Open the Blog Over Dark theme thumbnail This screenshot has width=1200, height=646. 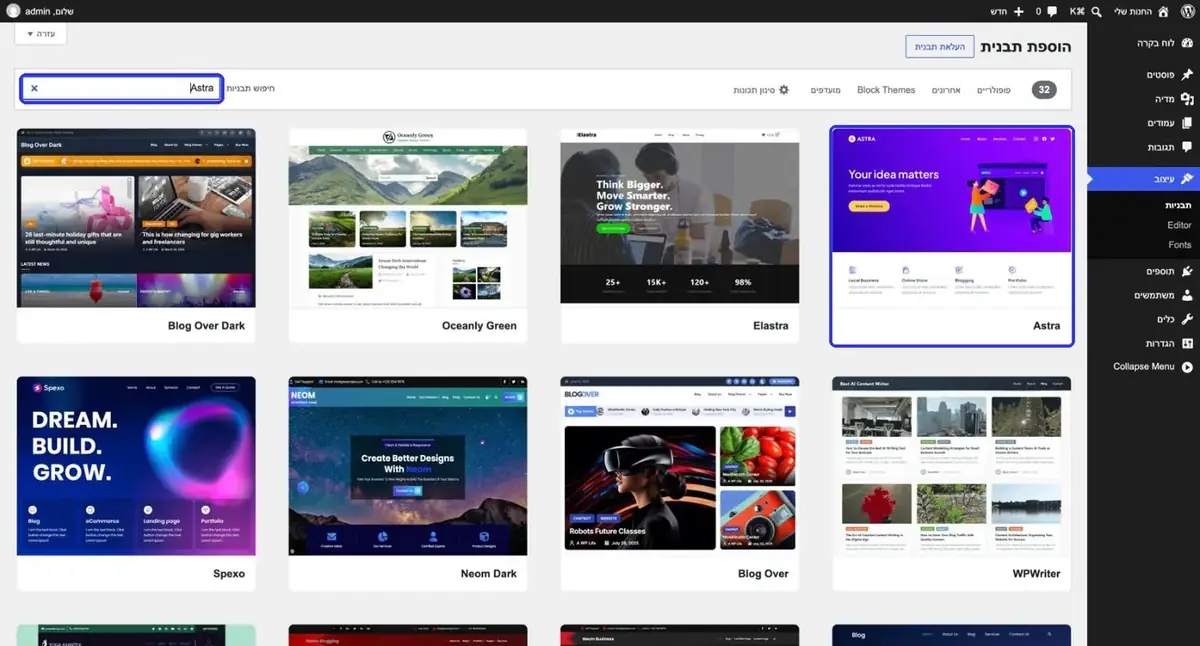pyautogui.click(x=136, y=216)
